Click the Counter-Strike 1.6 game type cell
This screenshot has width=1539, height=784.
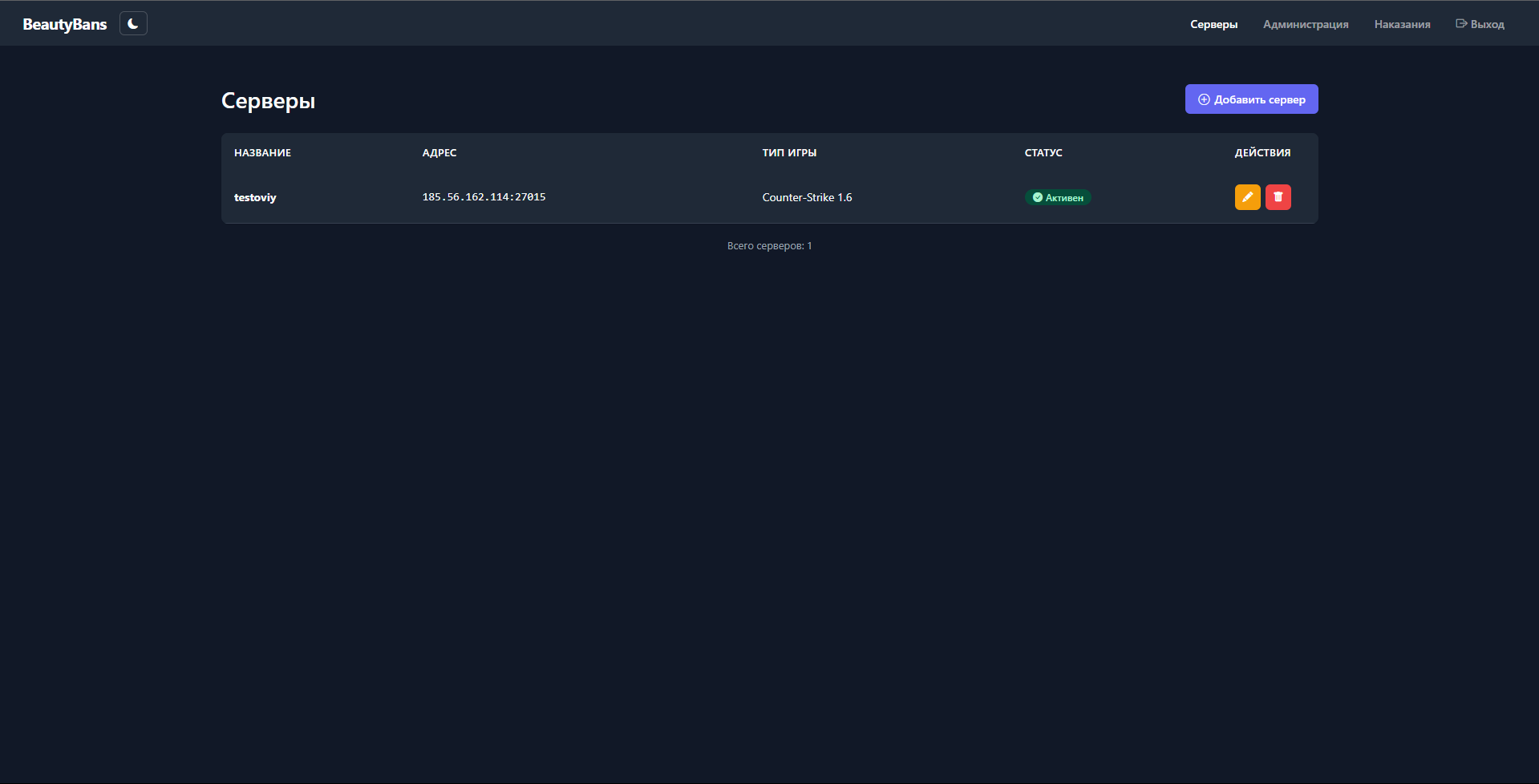pyautogui.click(x=807, y=197)
